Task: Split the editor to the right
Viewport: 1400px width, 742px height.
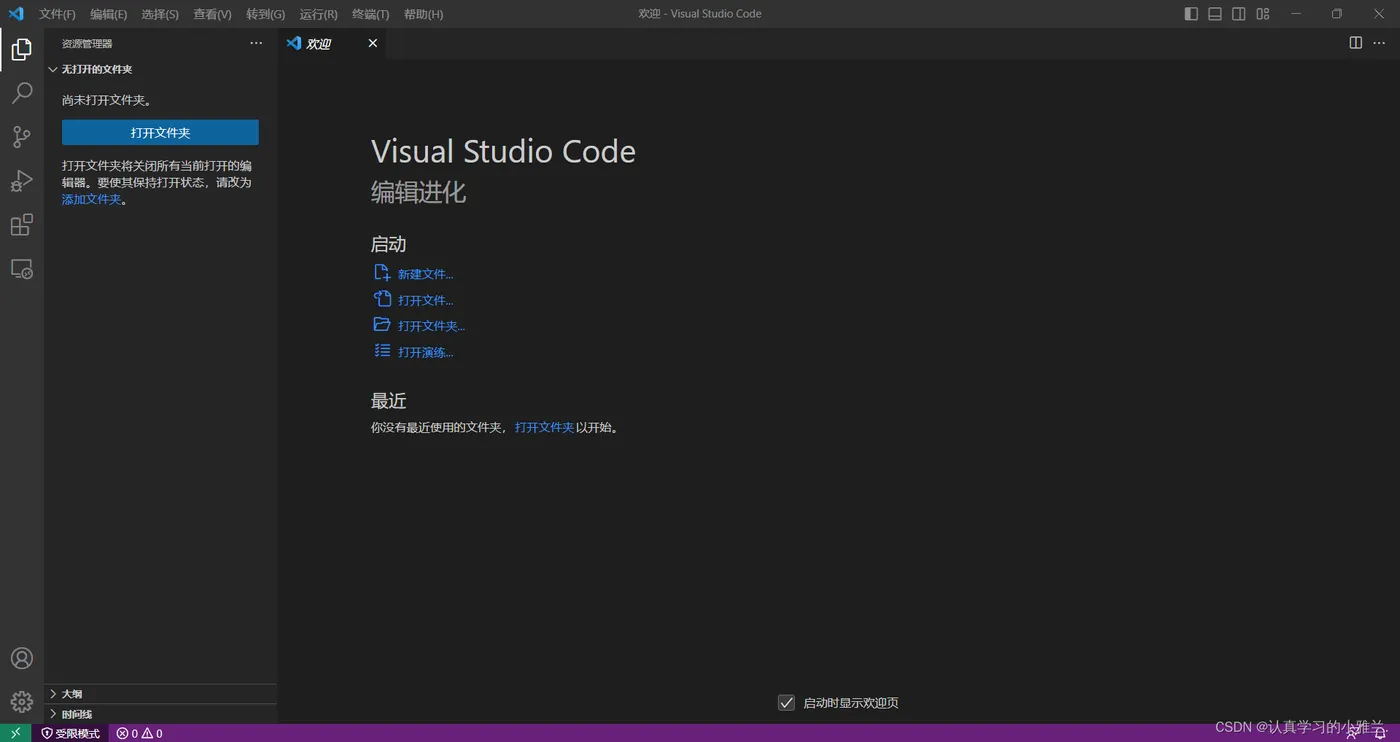Action: [1356, 43]
